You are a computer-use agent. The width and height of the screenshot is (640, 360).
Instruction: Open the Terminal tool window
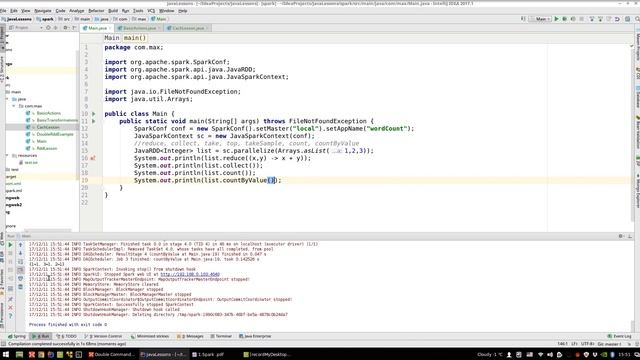221,336
